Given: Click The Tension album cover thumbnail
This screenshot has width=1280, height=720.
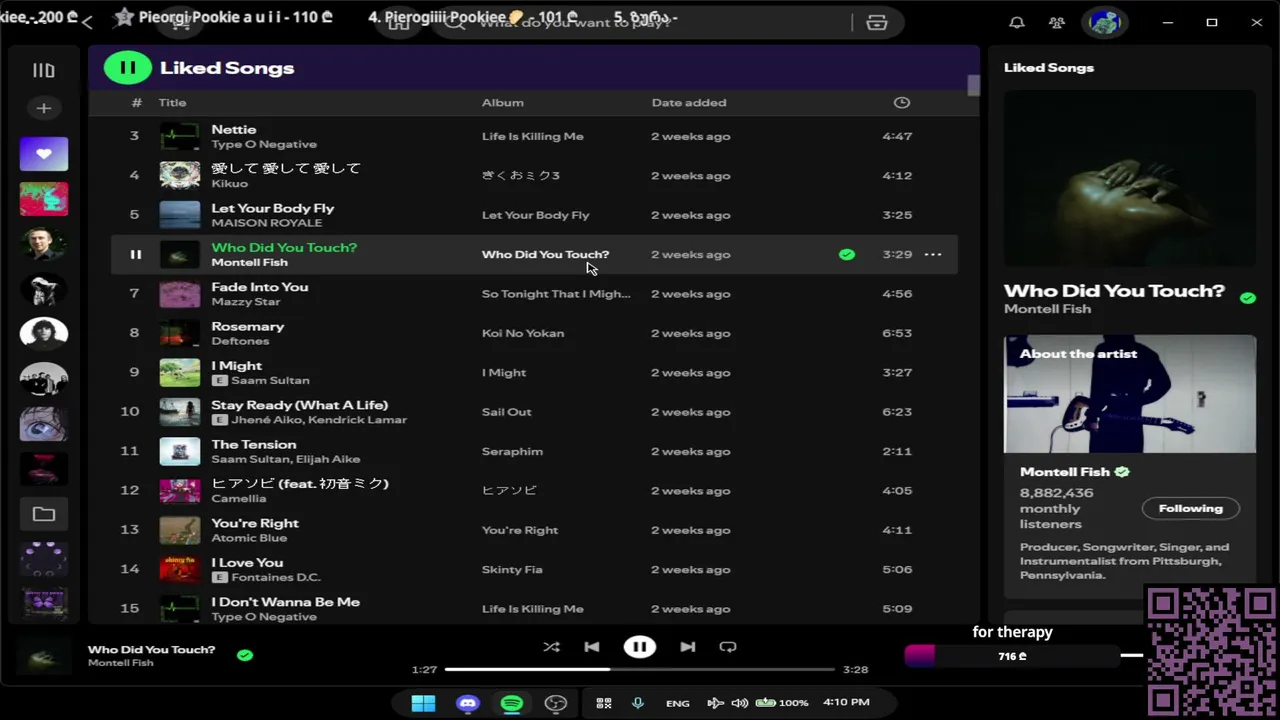Looking at the screenshot, I should 180,451.
